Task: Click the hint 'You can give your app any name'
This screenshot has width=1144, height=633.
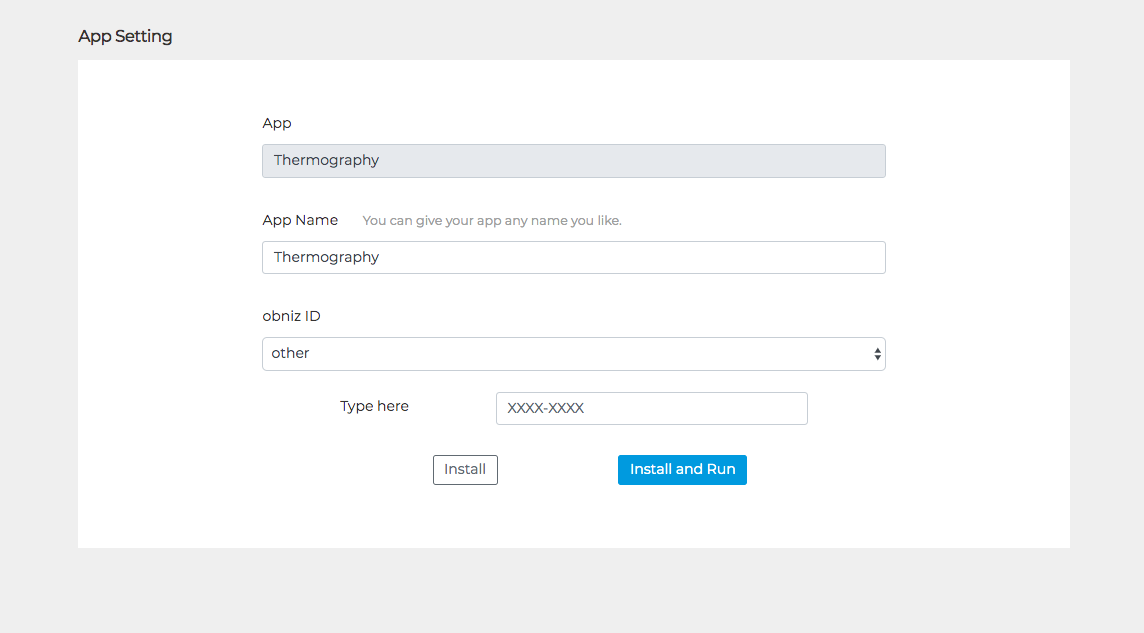Action: (492, 221)
